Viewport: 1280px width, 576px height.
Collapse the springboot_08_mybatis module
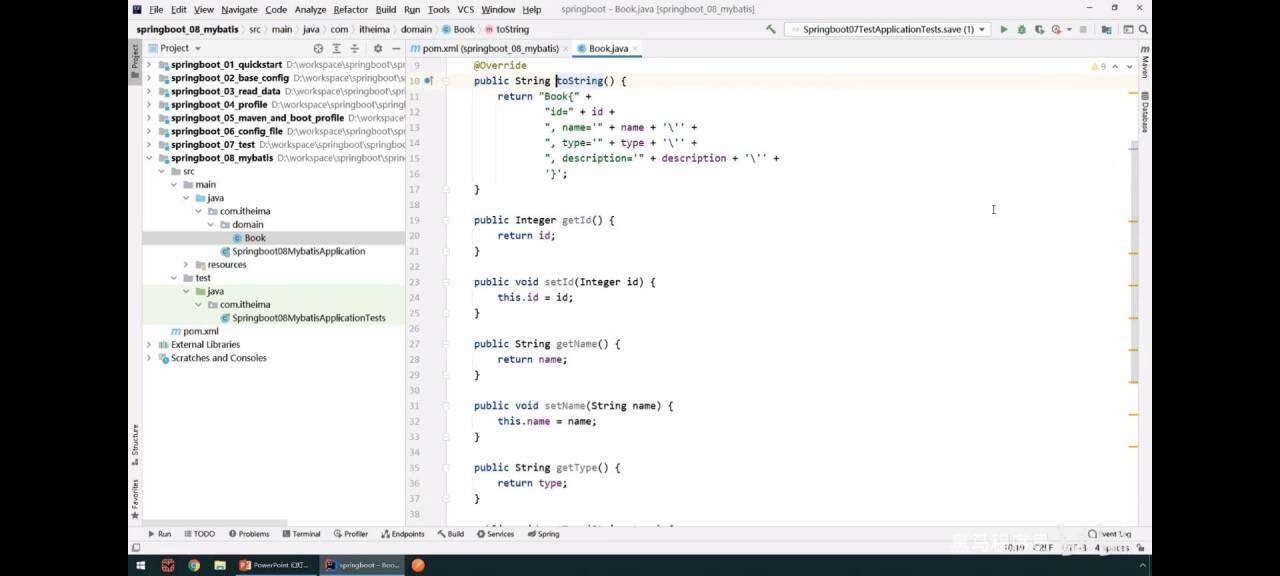tap(149, 158)
